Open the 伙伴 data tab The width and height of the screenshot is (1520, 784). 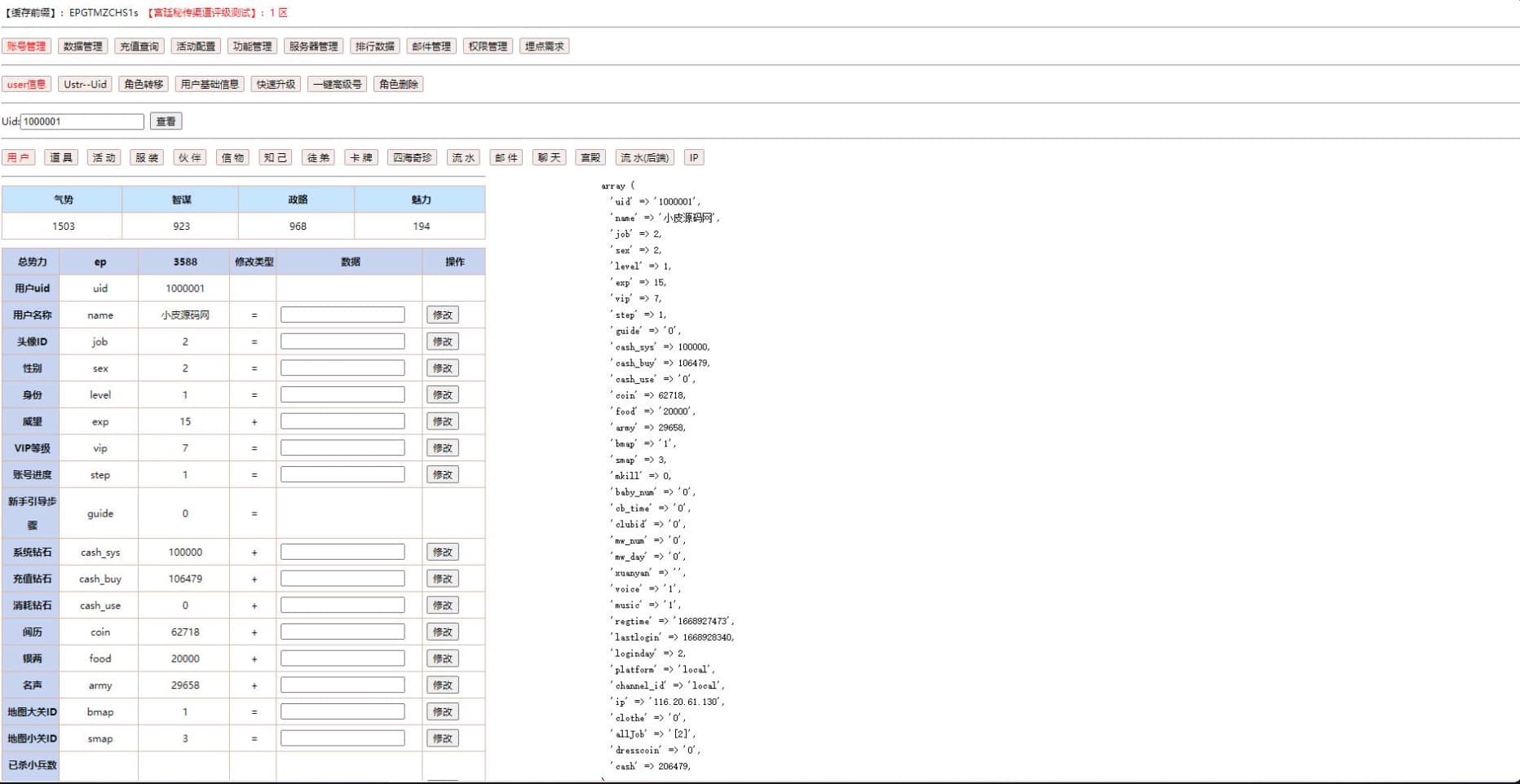coord(189,157)
